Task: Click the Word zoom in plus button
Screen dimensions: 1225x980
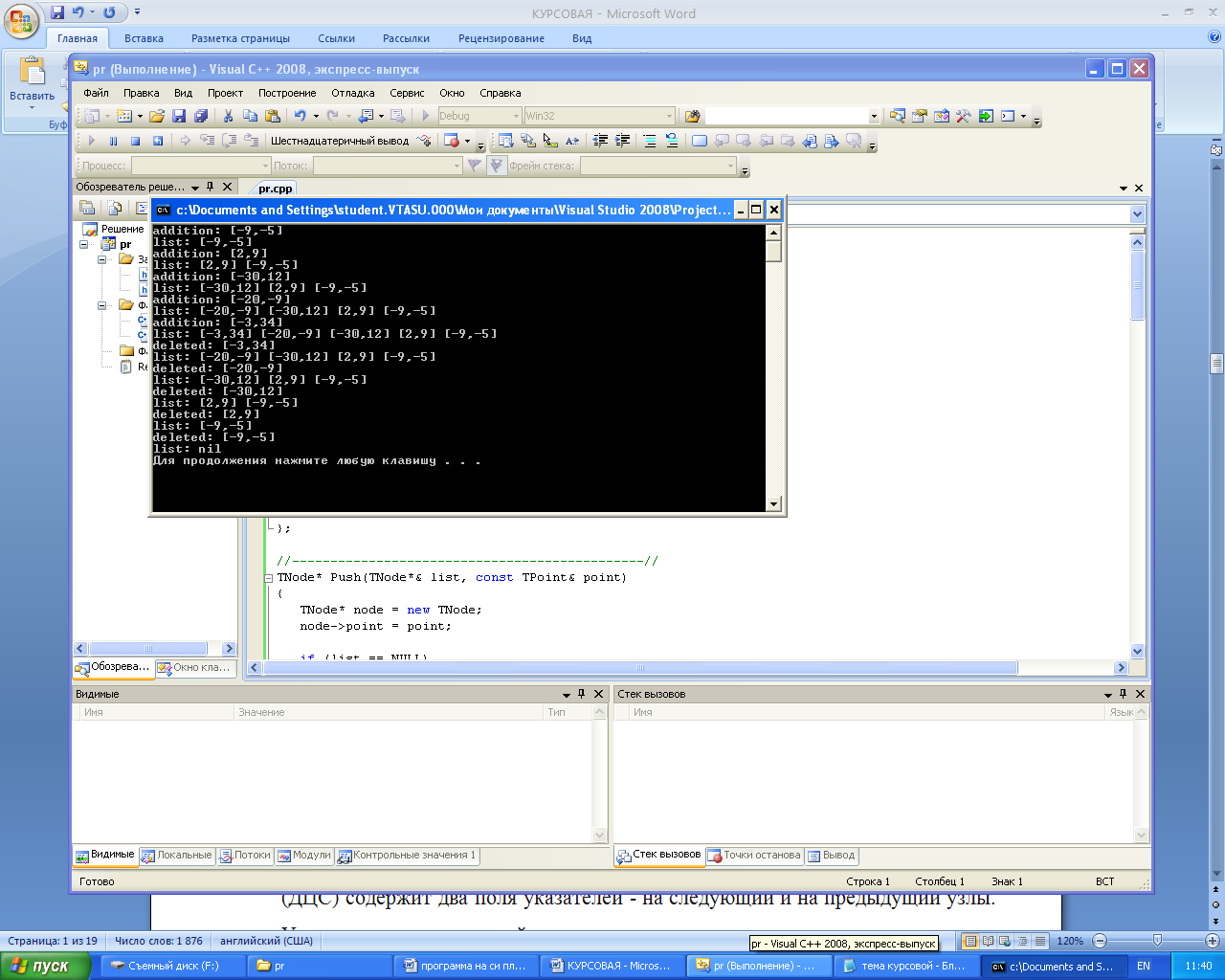Action: 1213,941
